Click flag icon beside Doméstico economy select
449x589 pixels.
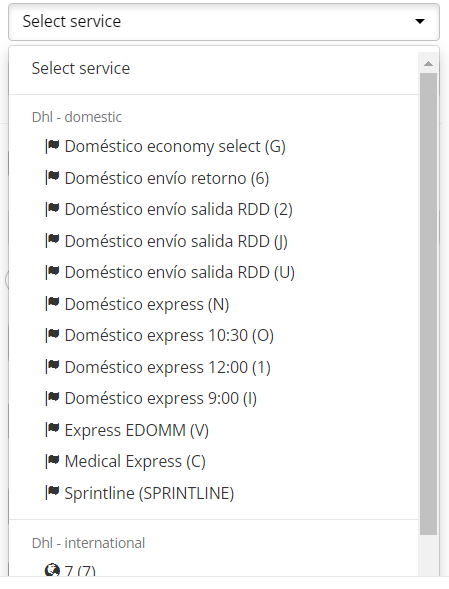pyautogui.click(x=52, y=146)
